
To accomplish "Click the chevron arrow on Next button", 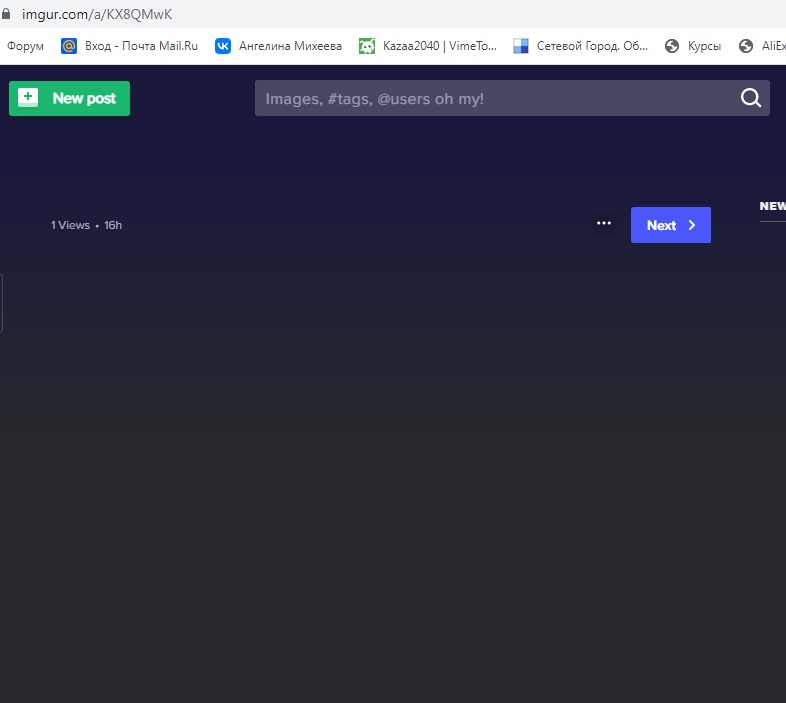I will (x=692, y=226).
